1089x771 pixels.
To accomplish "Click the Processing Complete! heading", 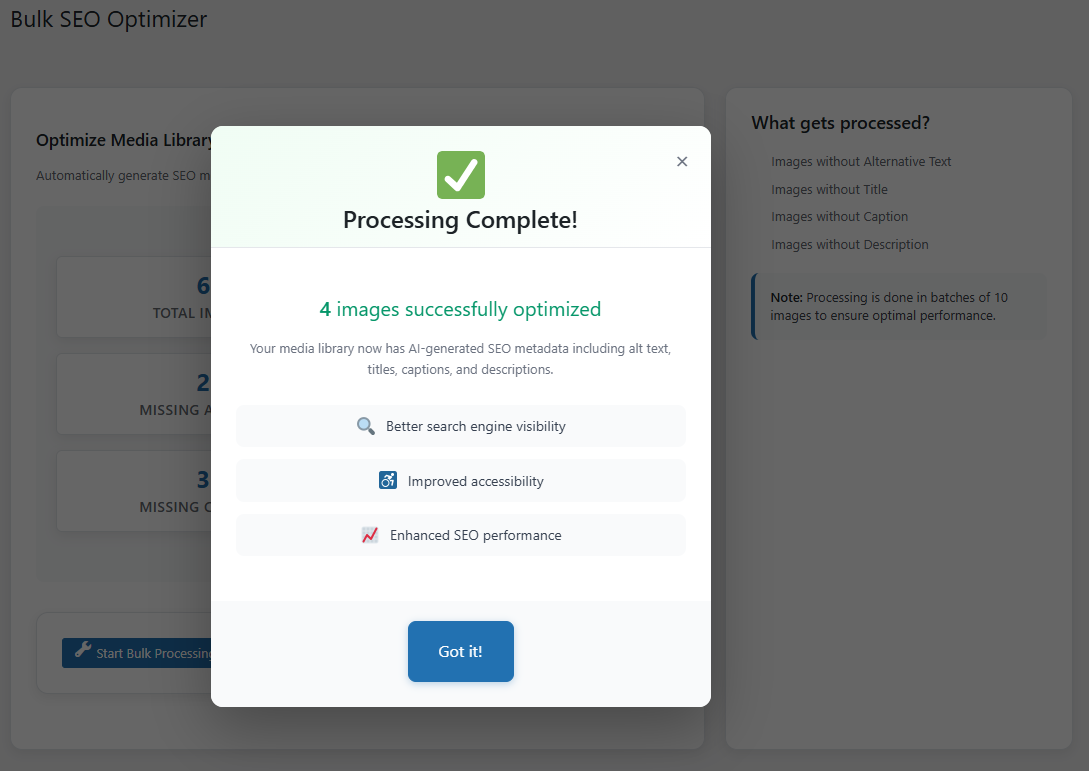I will pos(461,220).
